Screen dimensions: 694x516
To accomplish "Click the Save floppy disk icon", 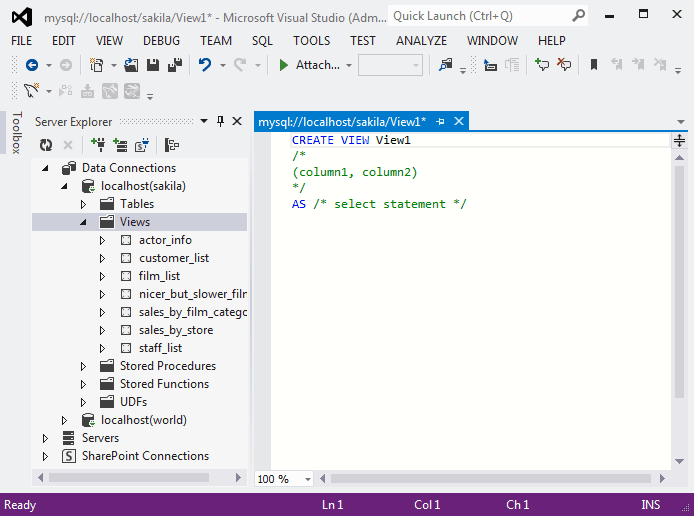I will 153,65.
